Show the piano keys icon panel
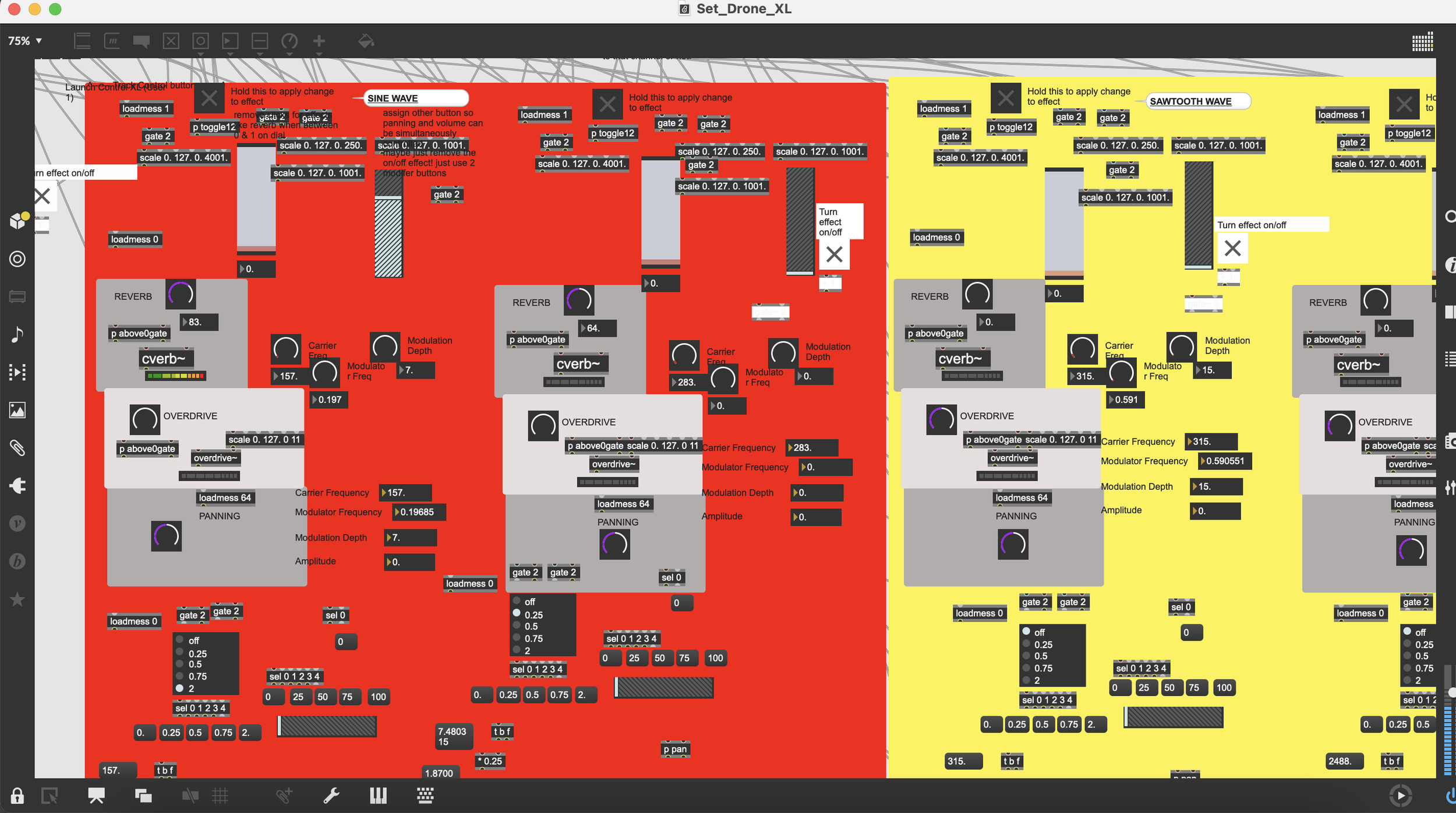 378,796
